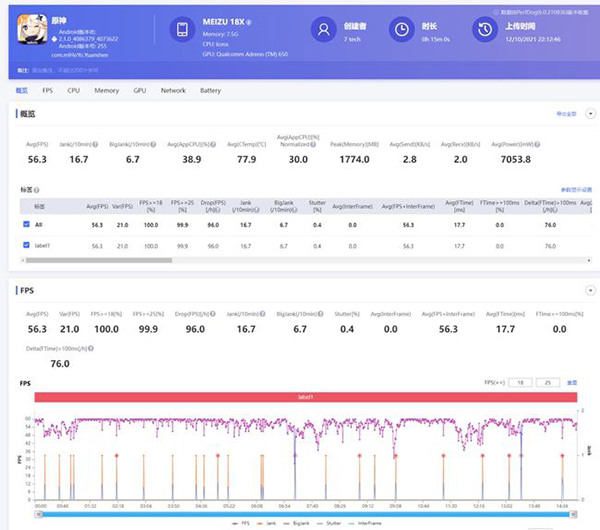This screenshot has height=530, width=600.
Task: Click the duration clock icon
Action: (x=401, y=31)
